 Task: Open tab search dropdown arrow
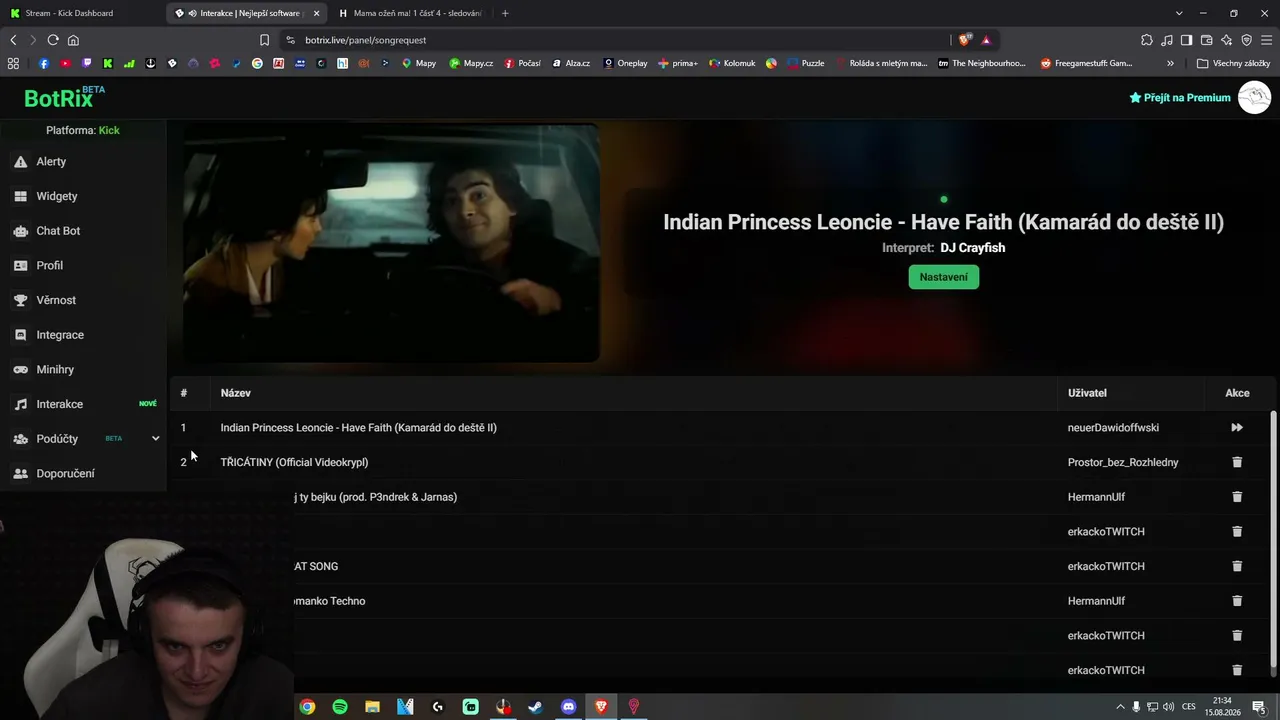coord(1179,13)
